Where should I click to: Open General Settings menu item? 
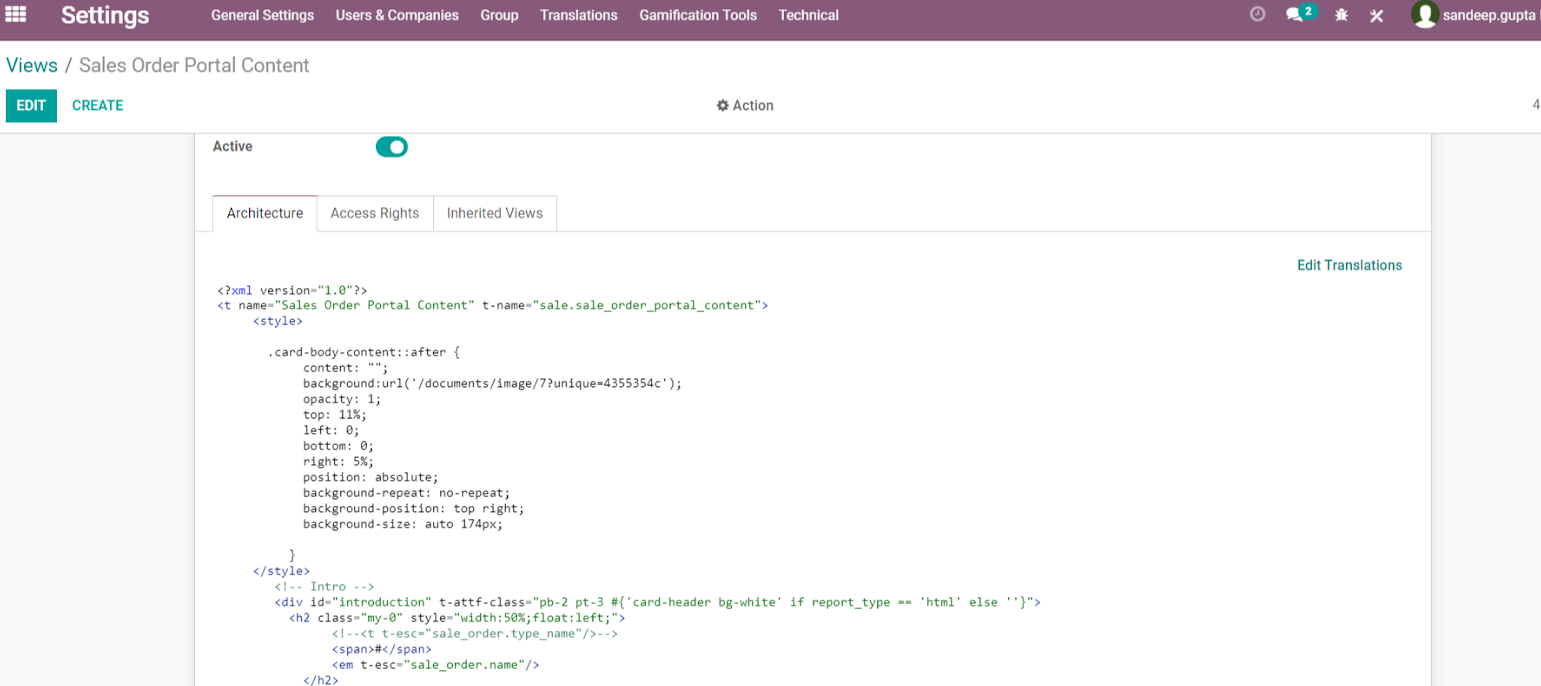tap(262, 15)
